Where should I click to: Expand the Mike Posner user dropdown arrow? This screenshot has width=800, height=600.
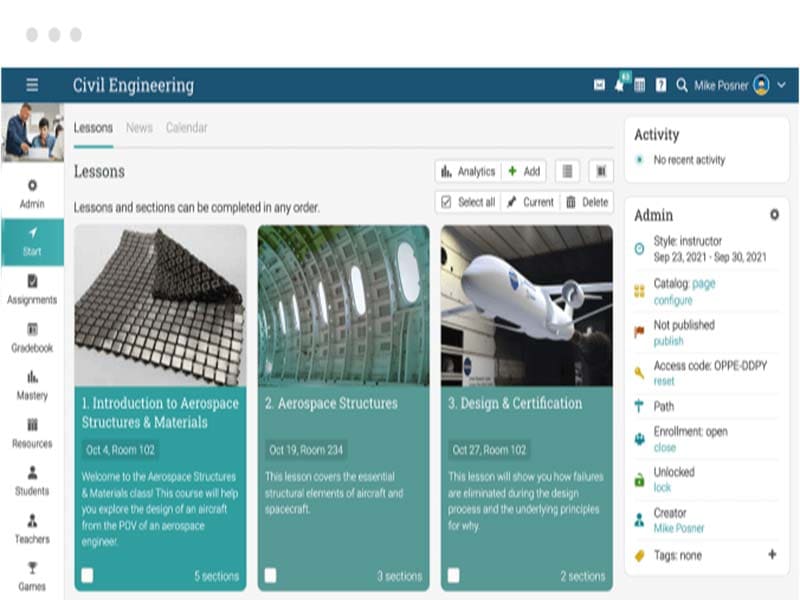pos(781,86)
